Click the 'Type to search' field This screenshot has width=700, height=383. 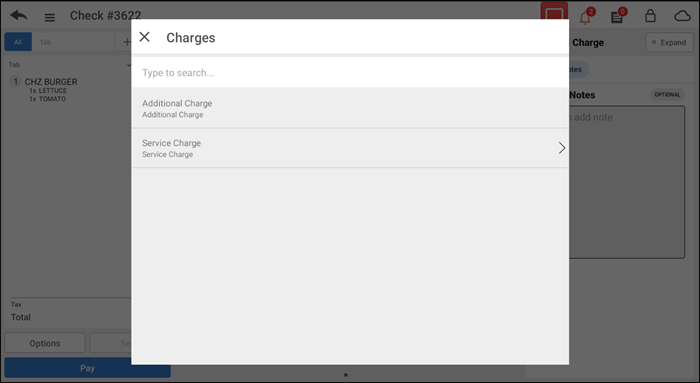click(350, 73)
